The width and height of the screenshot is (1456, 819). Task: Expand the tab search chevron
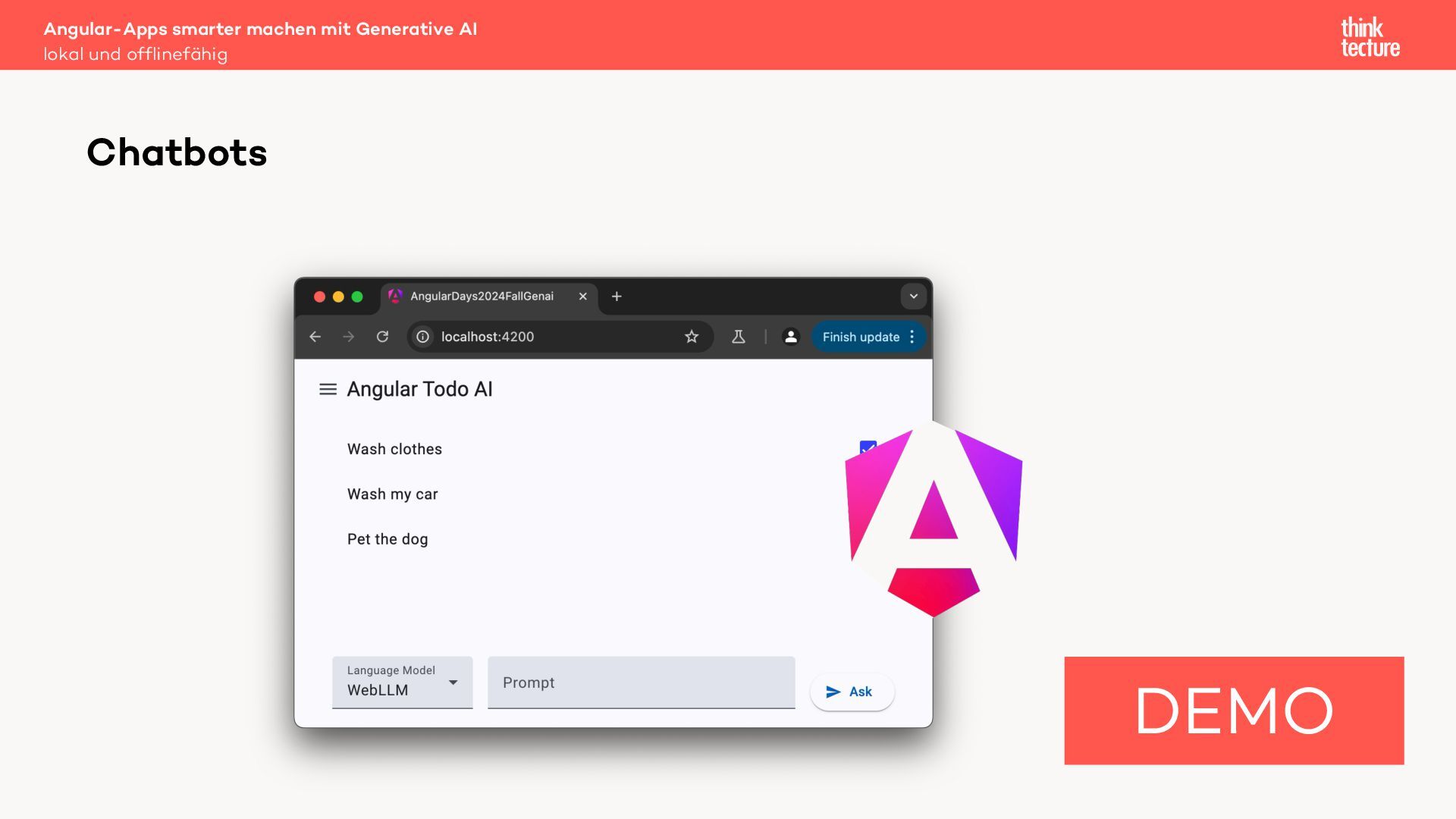pos(914,297)
